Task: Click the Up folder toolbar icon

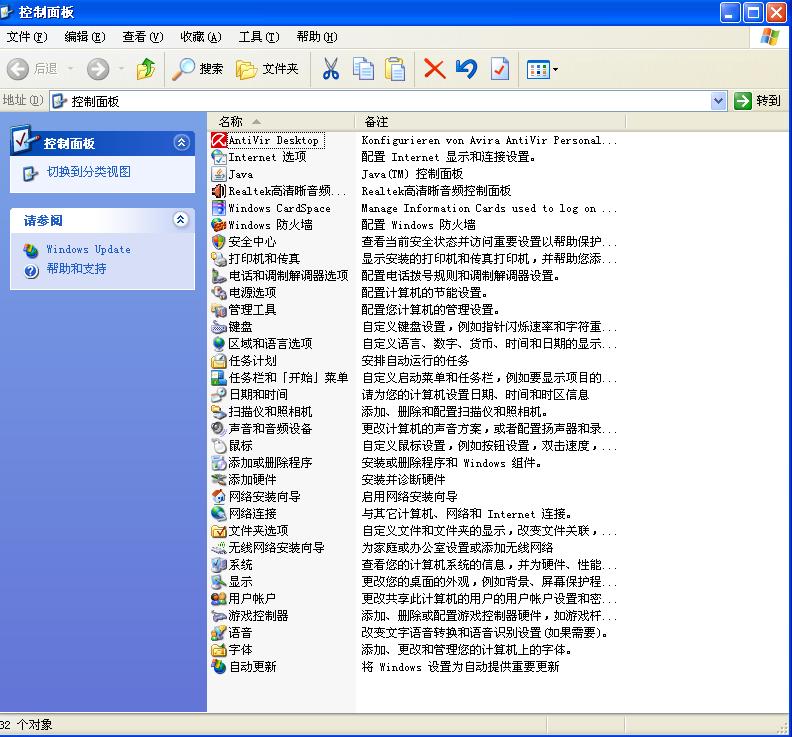Action: coord(146,69)
